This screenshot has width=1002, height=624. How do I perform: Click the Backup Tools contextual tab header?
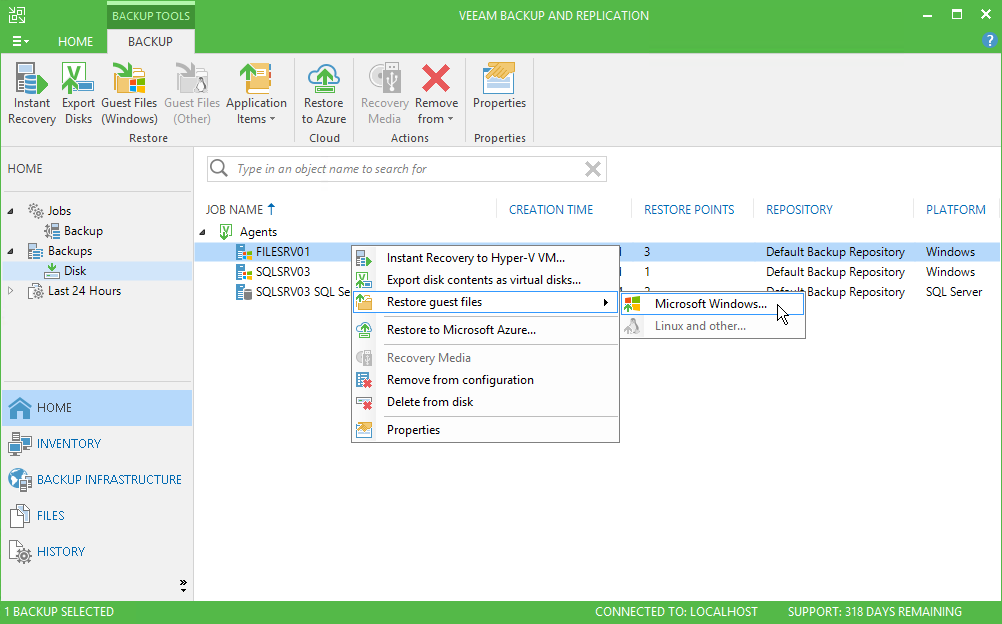pos(151,15)
